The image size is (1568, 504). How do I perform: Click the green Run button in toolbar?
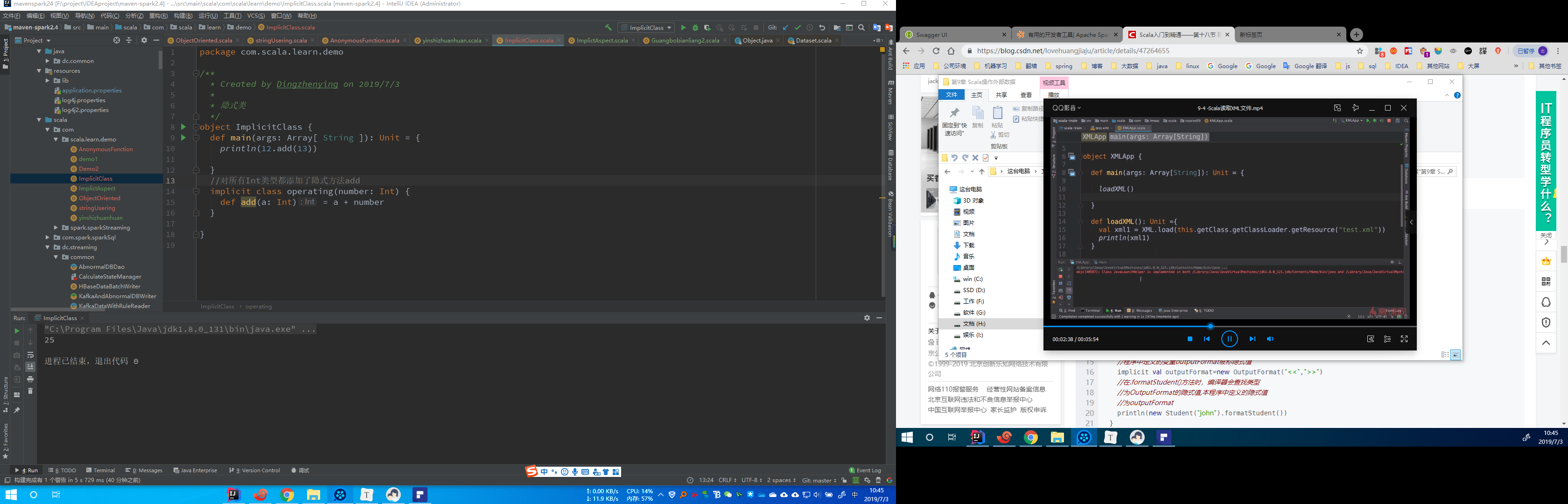click(x=683, y=28)
